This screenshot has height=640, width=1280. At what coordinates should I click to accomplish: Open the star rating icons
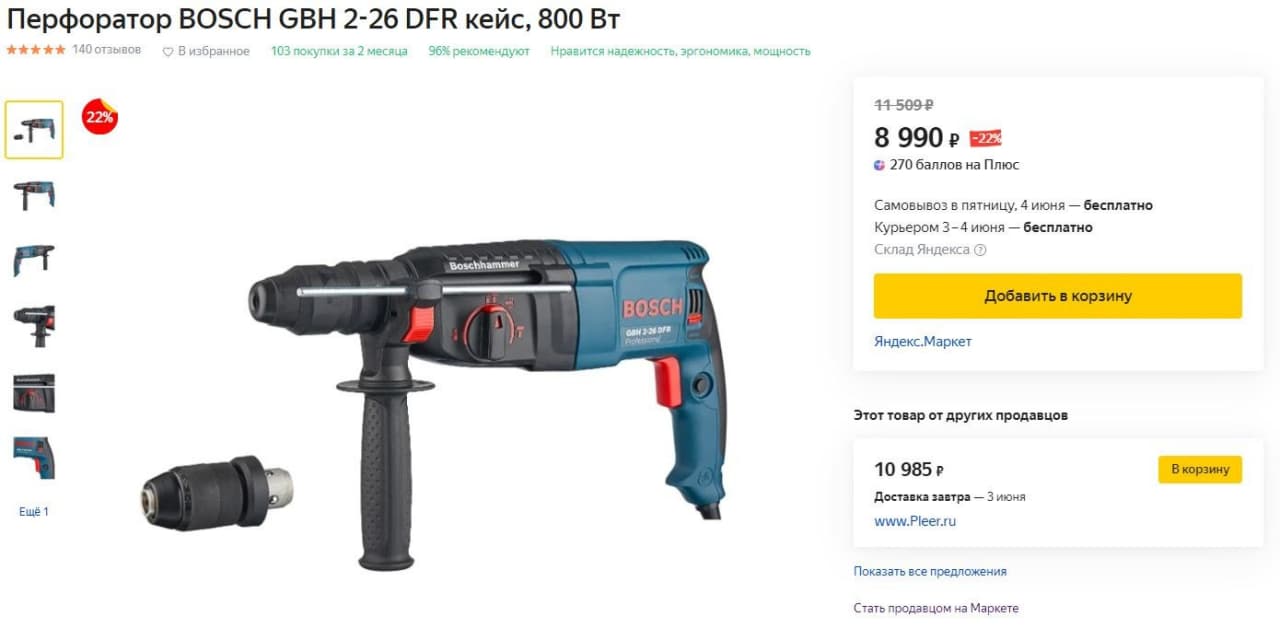tap(36, 50)
